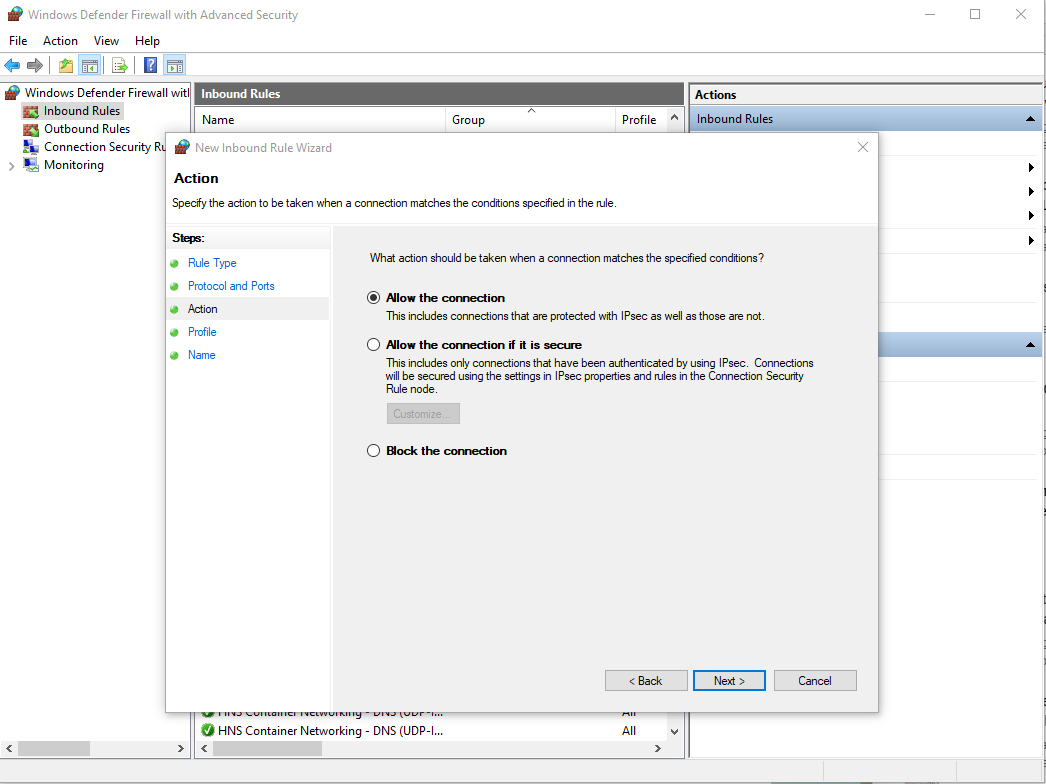
Task: Toggle the Show/Hide Action Pane icon
Action: pyautogui.click(x=174, y=66)
